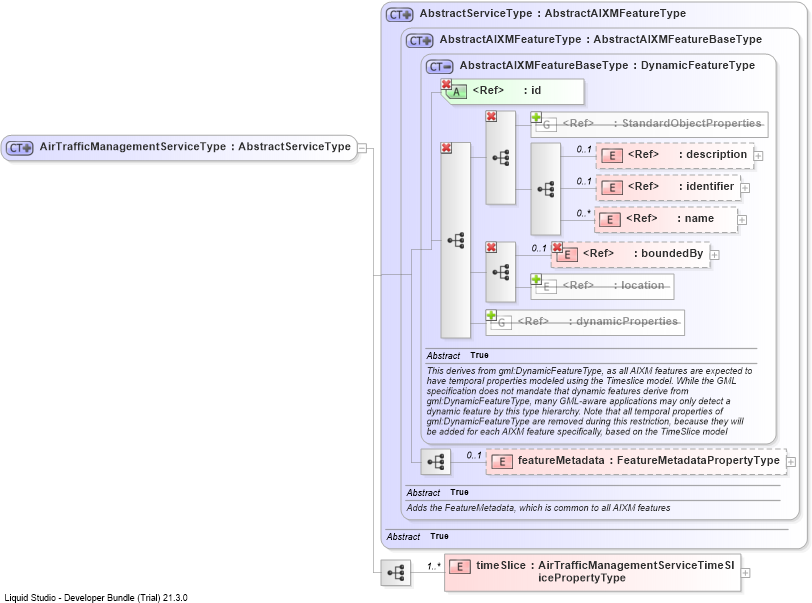Click sequence icon beside description, identifier, name
812x603 pixels.
click(546, 189)
